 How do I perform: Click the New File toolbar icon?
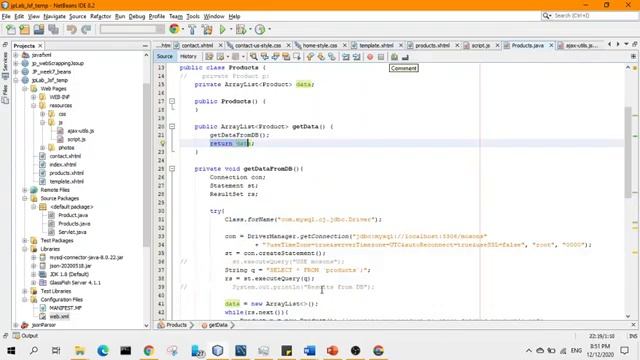pyautogui.click(x=11, y=29)
